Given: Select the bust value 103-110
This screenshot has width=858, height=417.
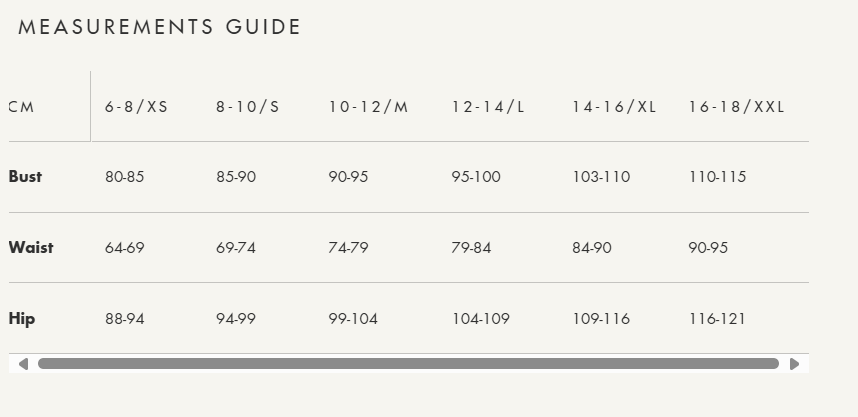Looking at the screenshot, I should point(601,177).
